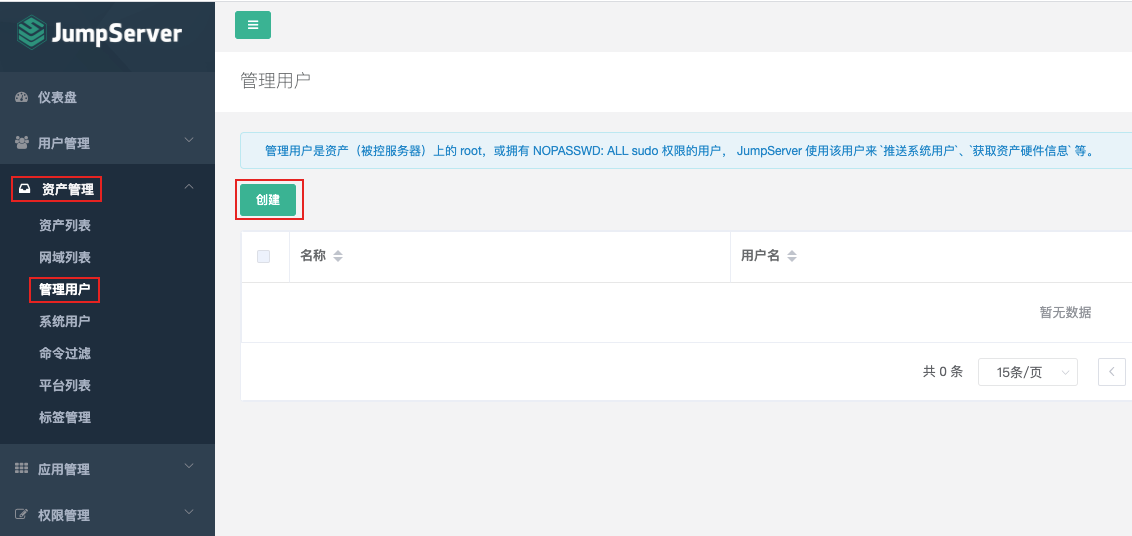Click the user management people icon
Image resolution: width=1132 pixels, height=536 pixels.
[22, 142]
